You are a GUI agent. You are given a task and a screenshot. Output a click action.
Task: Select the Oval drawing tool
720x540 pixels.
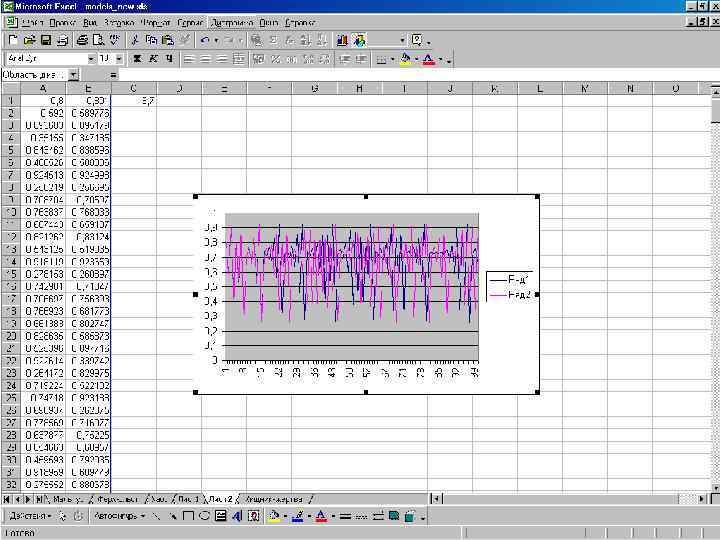click(205, 516)
